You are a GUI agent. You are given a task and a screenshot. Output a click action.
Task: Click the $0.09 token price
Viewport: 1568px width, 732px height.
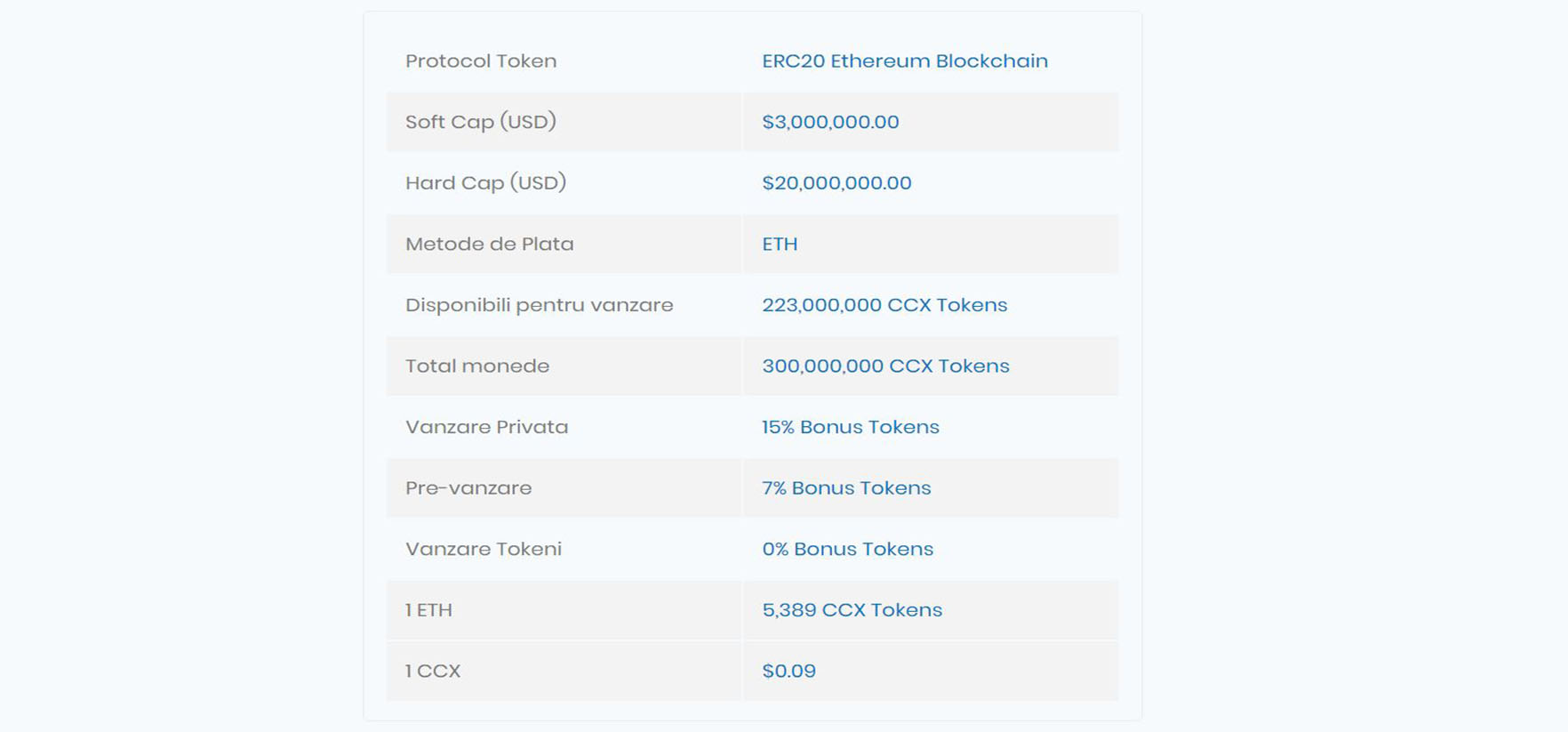(x=788, y=671)
